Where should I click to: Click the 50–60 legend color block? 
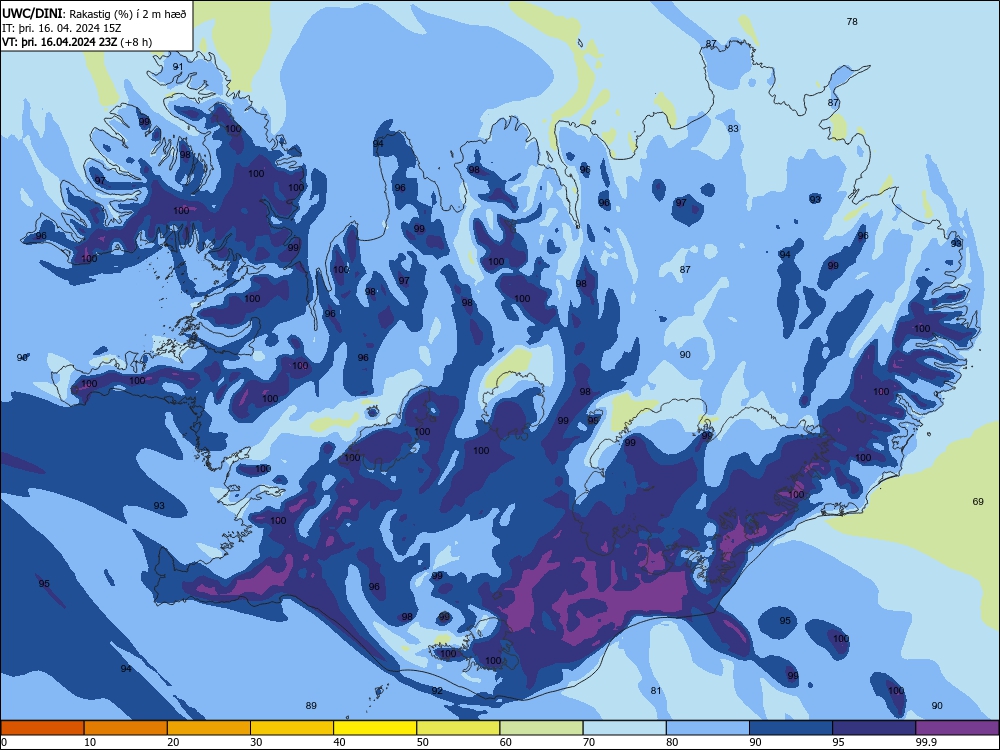point(458,728)
